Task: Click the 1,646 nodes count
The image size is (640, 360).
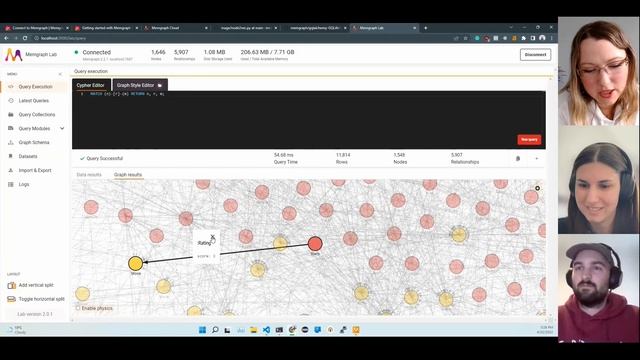Action: [158, 52]
